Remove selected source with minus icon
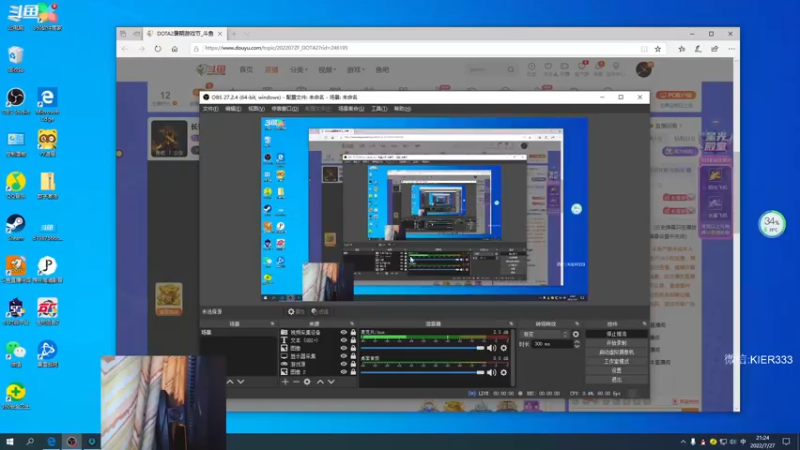 [296, 382]
